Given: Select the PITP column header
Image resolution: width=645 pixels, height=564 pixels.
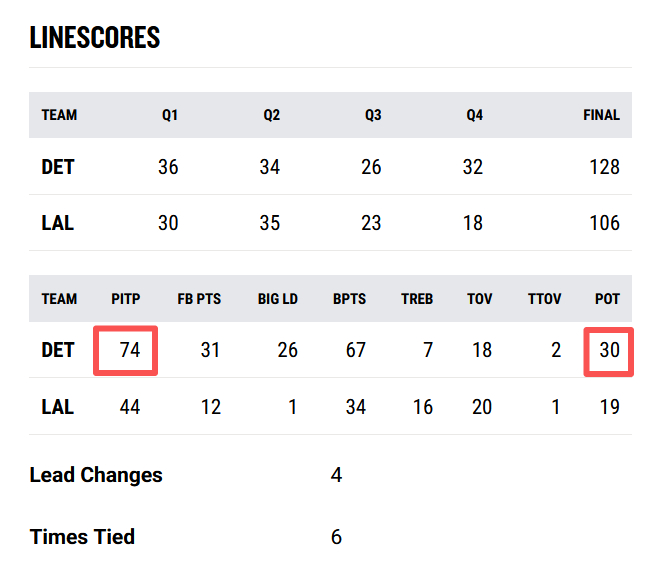Looking at the screenshot, I should click(x=125, y=299).
